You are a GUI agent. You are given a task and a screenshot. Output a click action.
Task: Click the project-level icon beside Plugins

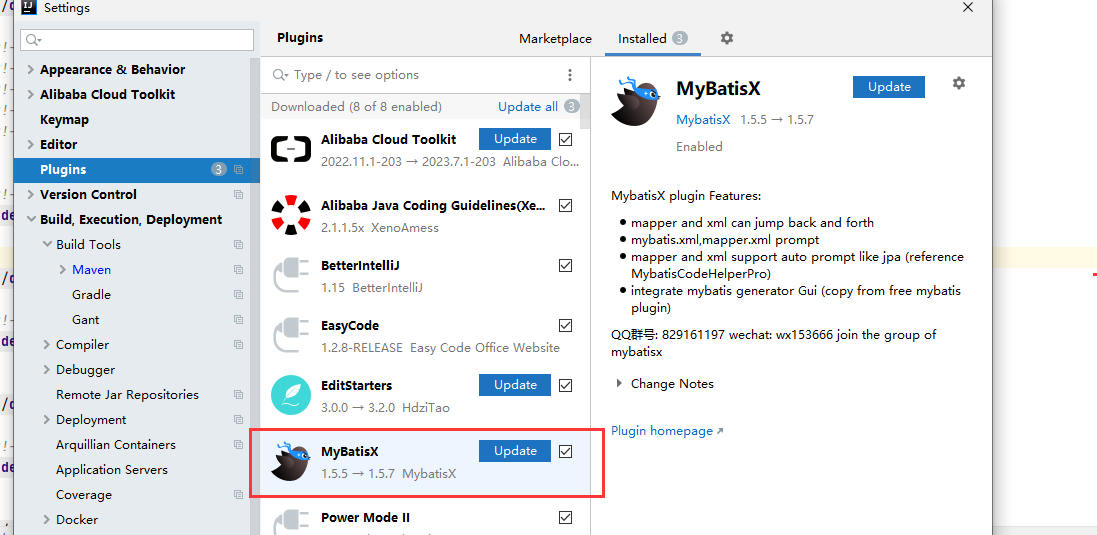coord(239,169)
